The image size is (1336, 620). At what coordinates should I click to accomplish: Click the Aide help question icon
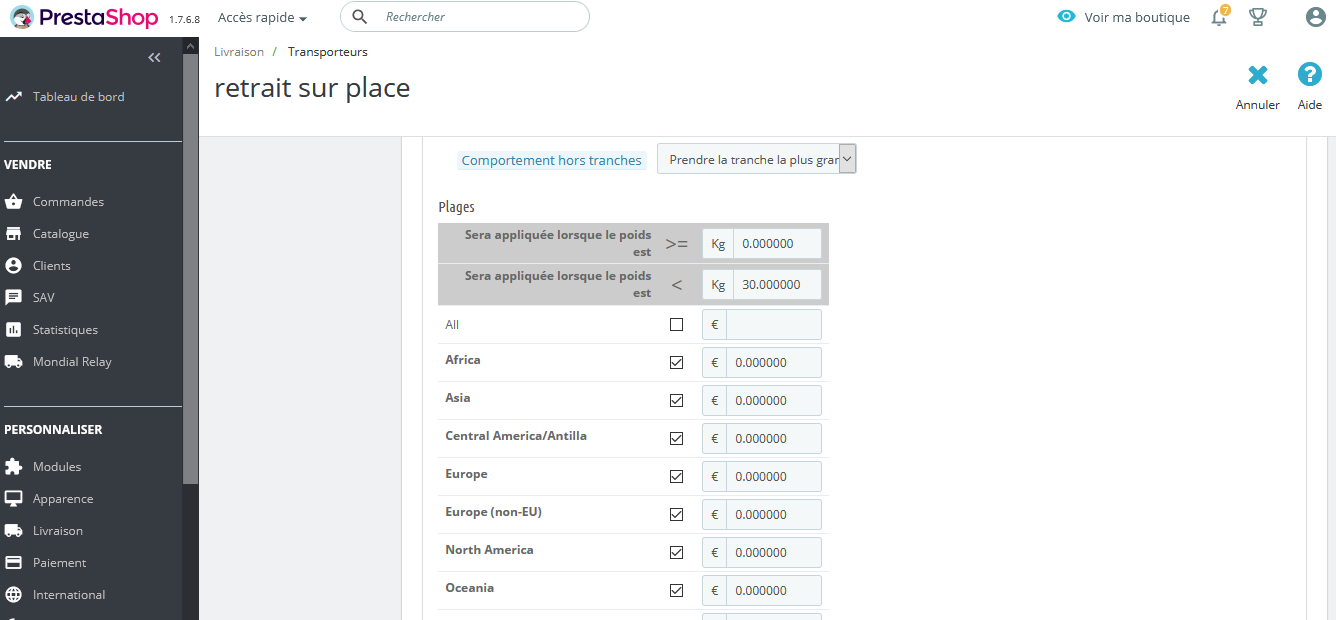[1310, 75]
